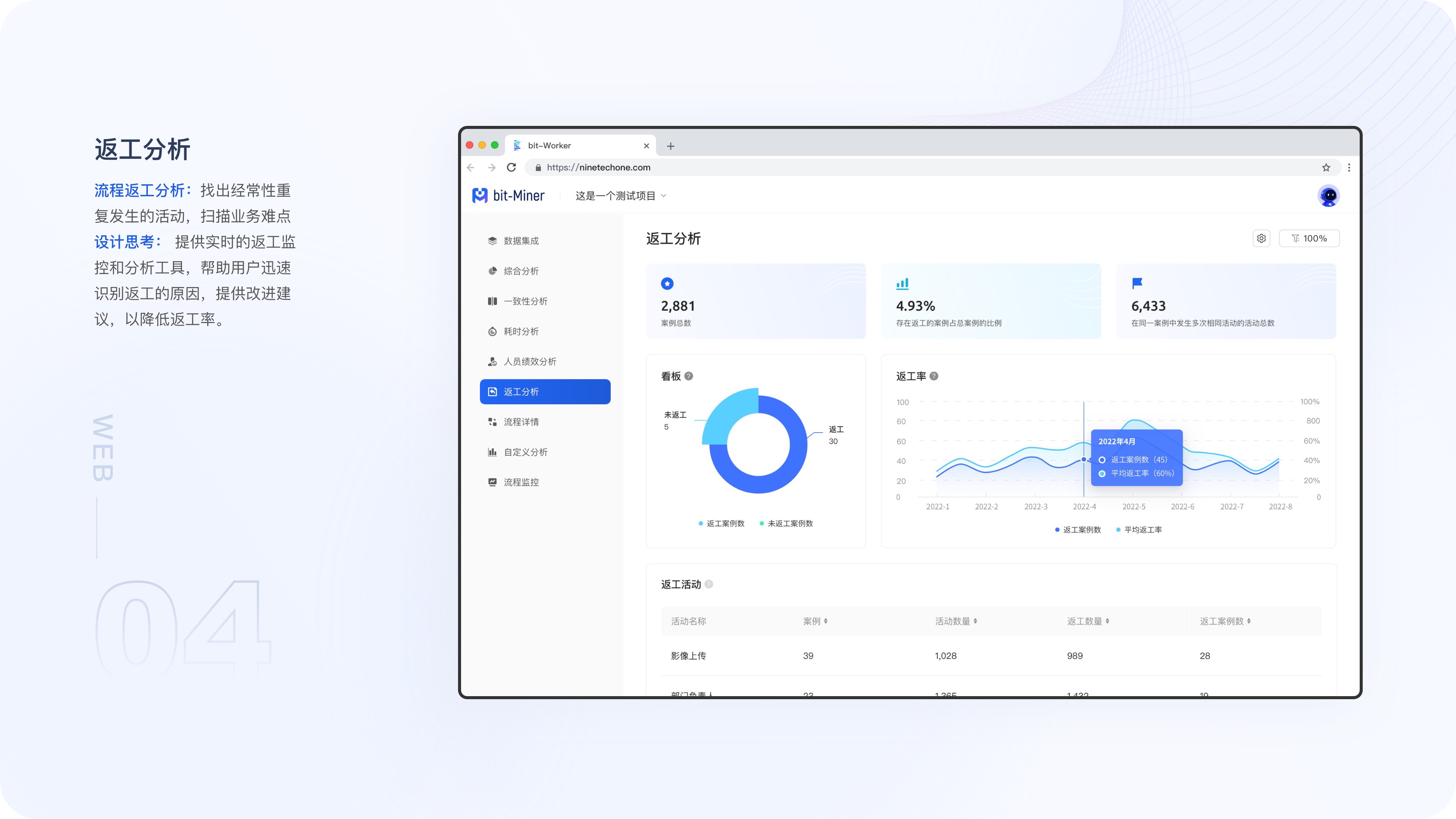The width and height of the screenshot is (1456, 819).
Task: Click the bit-Miner logo
Action: (508, 196)
